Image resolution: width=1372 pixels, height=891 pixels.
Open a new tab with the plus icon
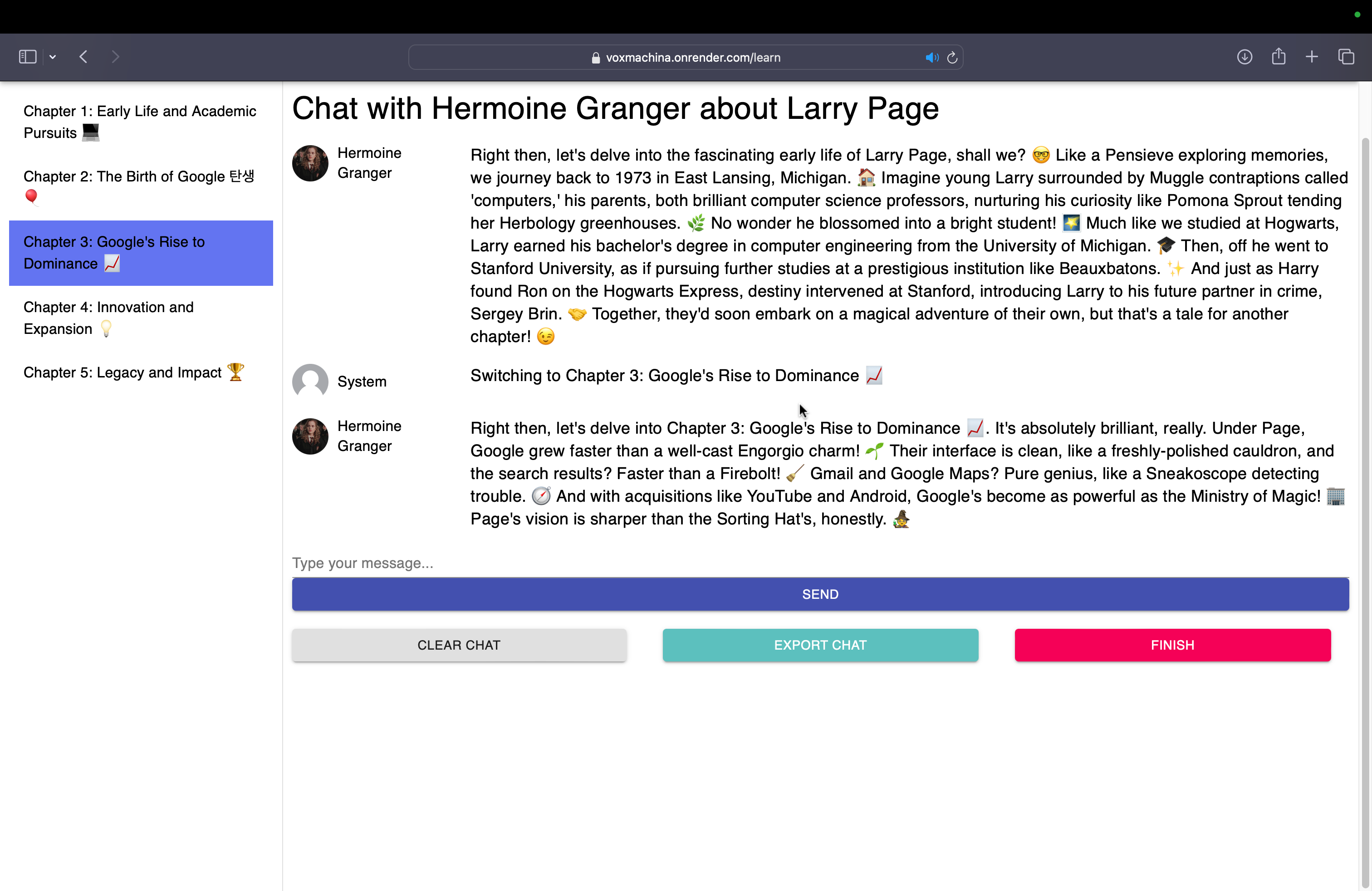[x=1312, y=56]
